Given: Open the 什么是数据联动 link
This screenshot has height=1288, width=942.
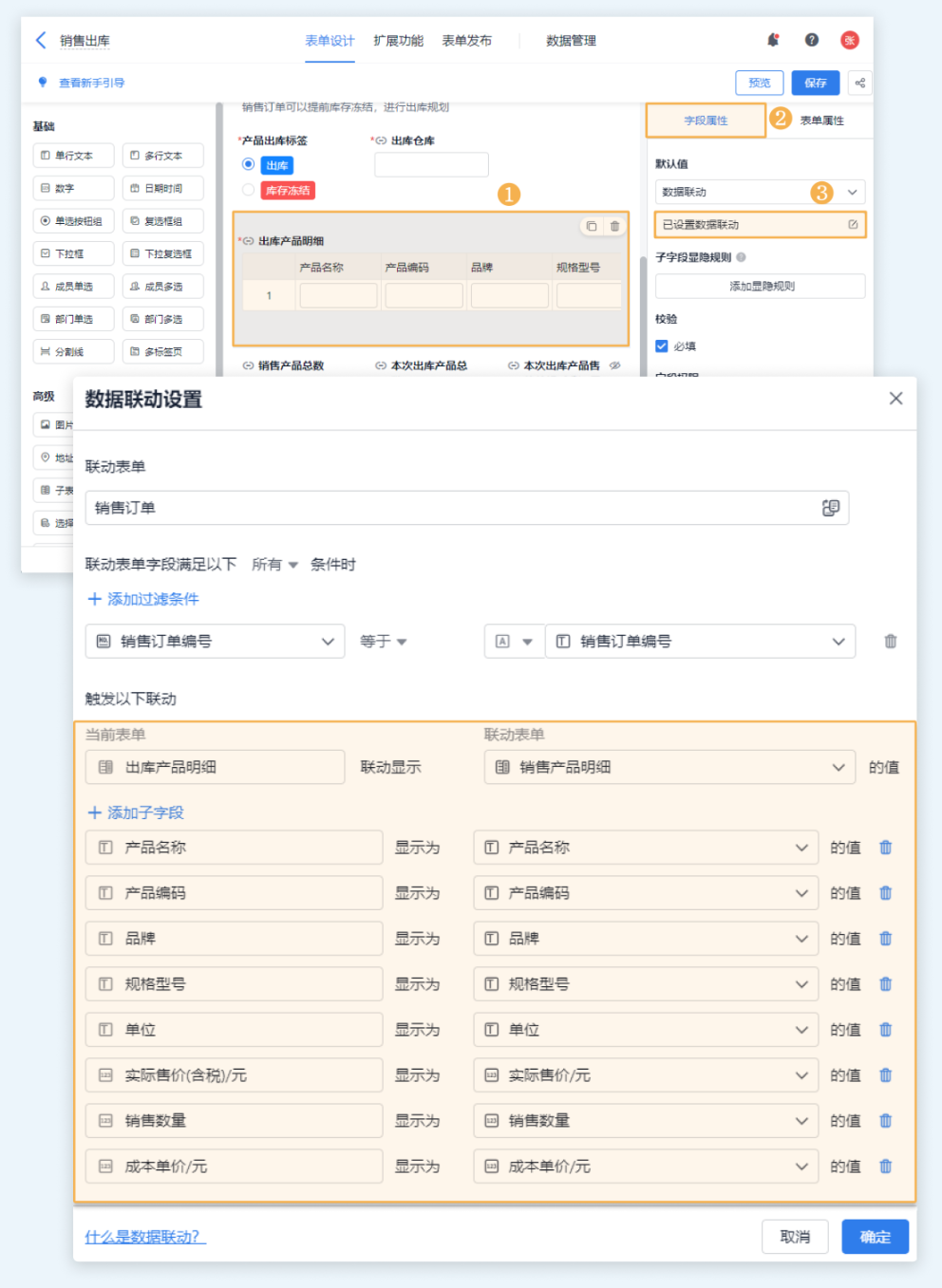Looking at the screenshot, I should point(145,1237).
